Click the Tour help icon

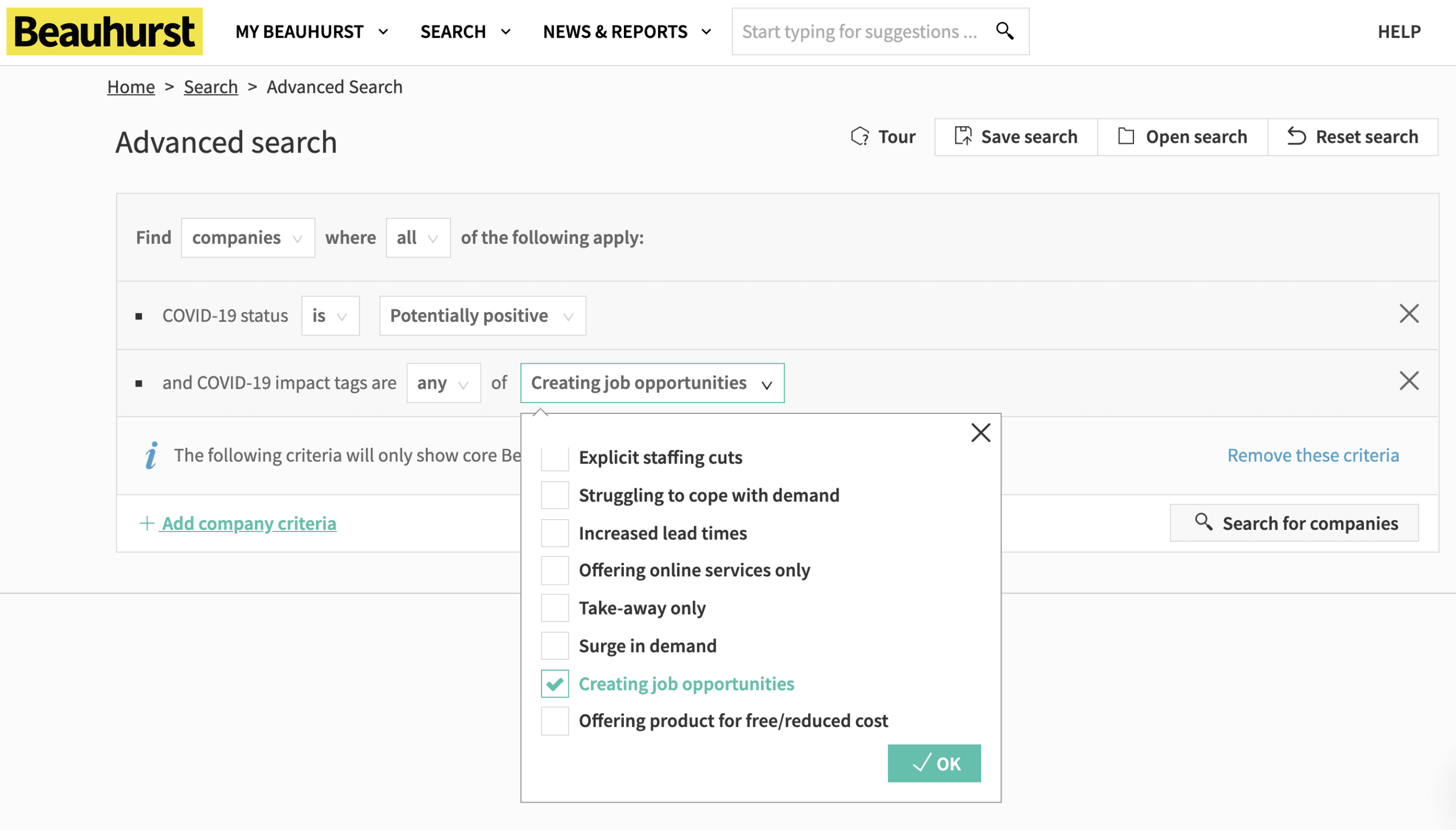[859, 137]
